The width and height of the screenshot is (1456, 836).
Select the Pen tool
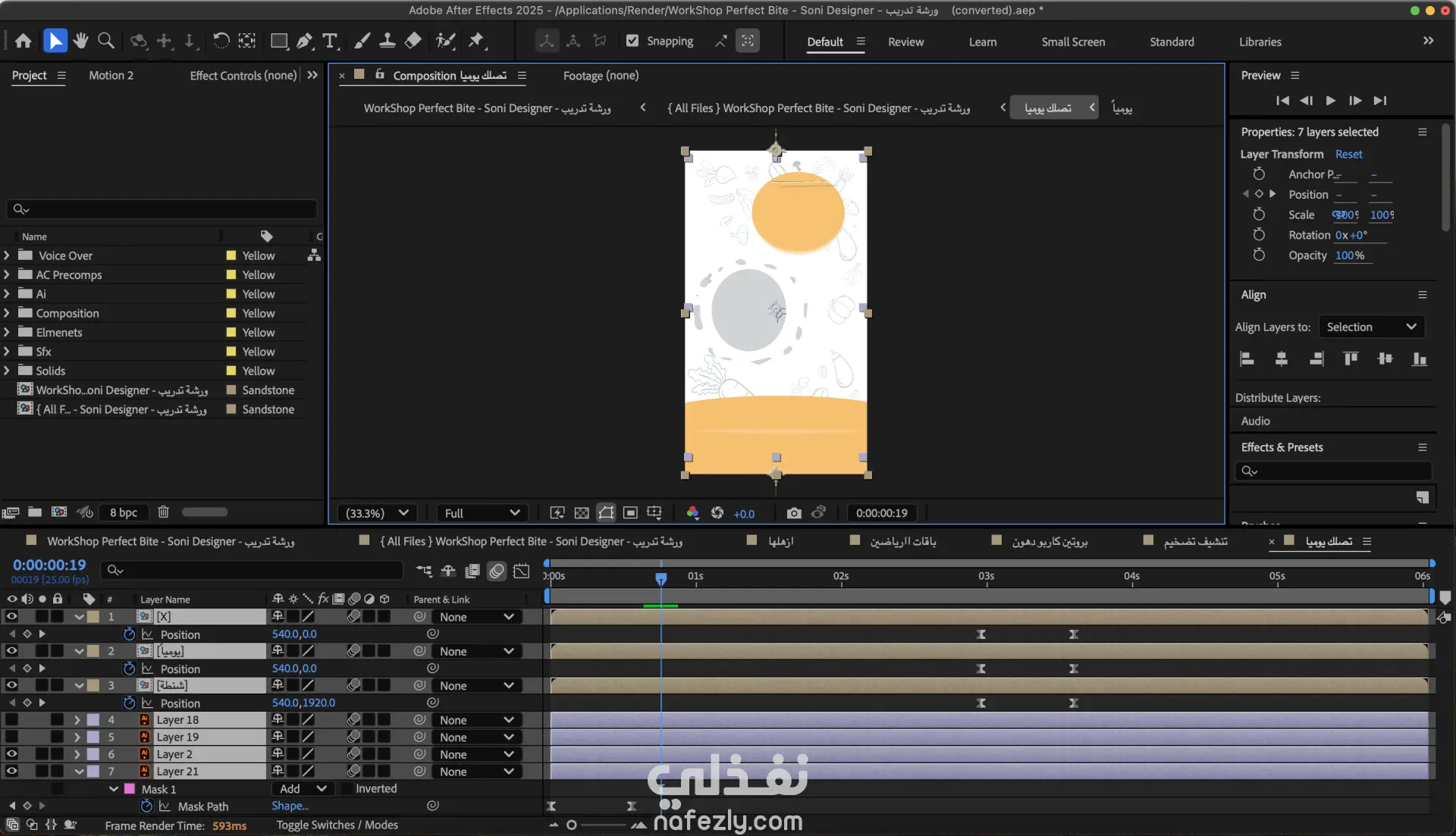pos(304,41)
